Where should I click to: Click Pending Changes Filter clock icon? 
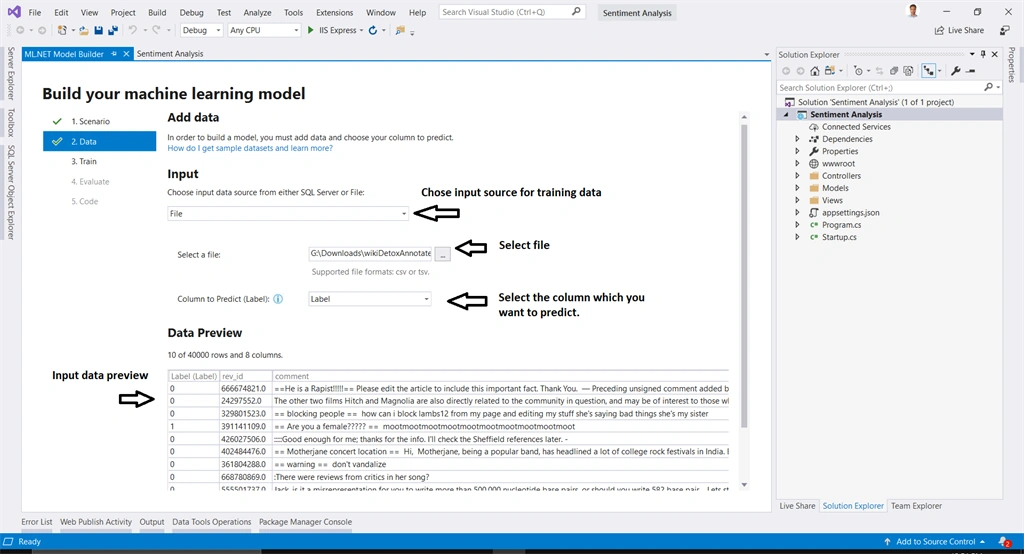pos(858,71)
